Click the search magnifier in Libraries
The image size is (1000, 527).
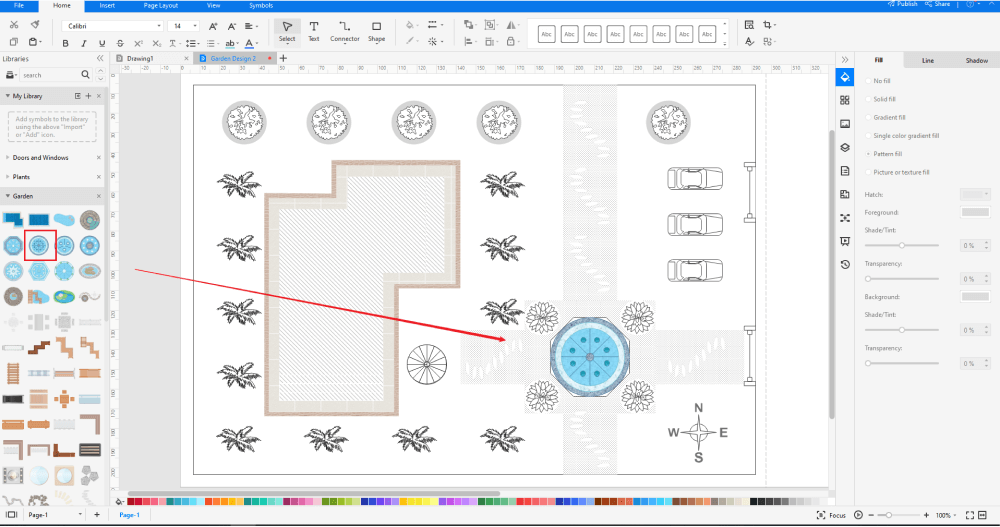point(85,75)
